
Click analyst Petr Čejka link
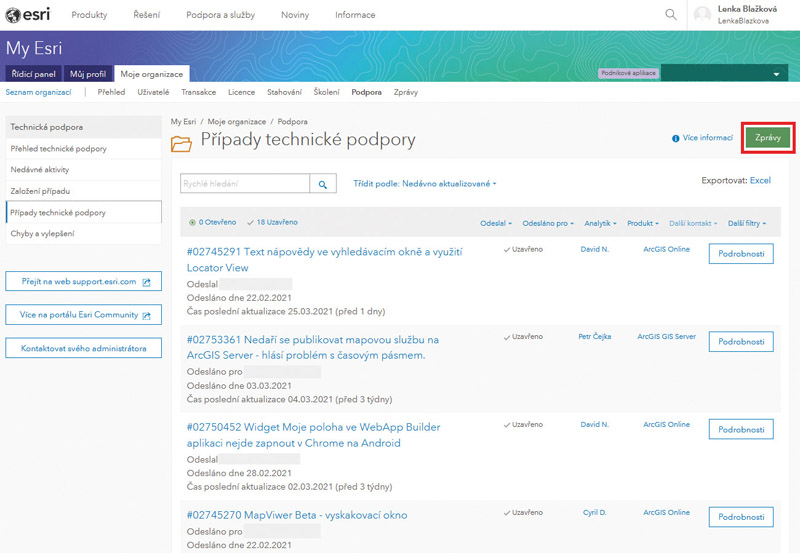[x=594, y=337]
